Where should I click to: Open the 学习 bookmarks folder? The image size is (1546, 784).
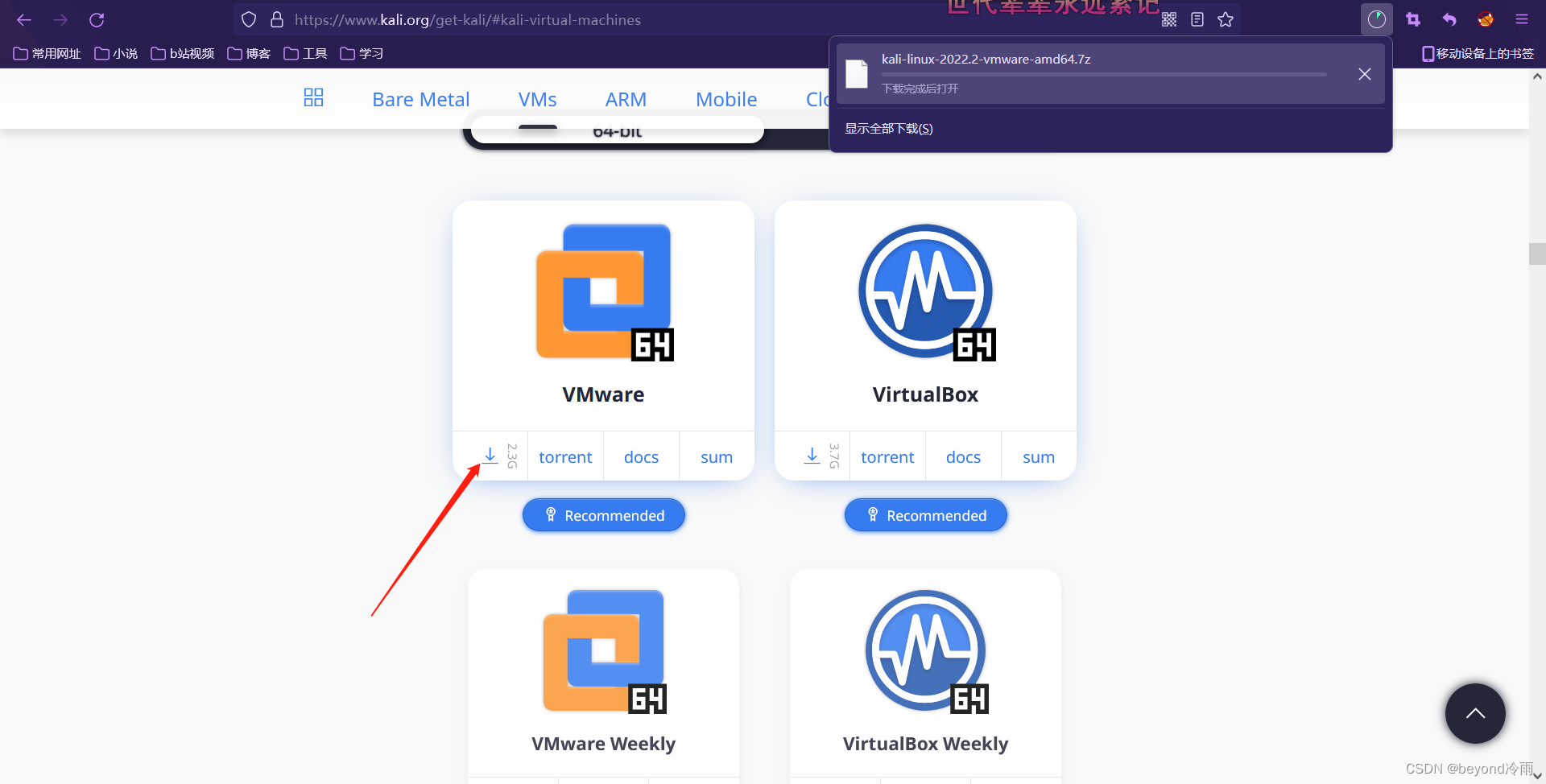(362, 54)
